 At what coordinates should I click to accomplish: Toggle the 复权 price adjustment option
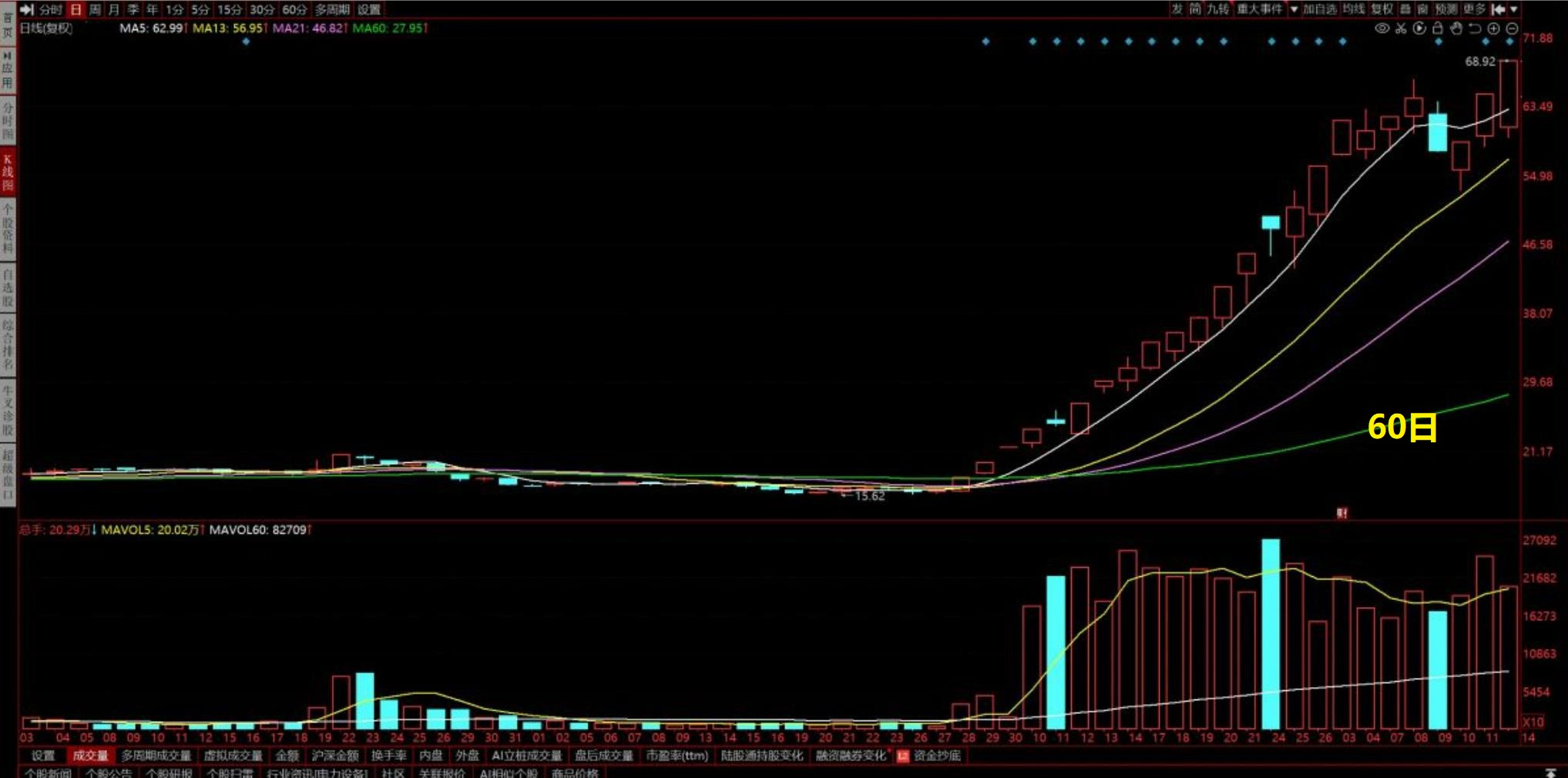[1382, 9]
